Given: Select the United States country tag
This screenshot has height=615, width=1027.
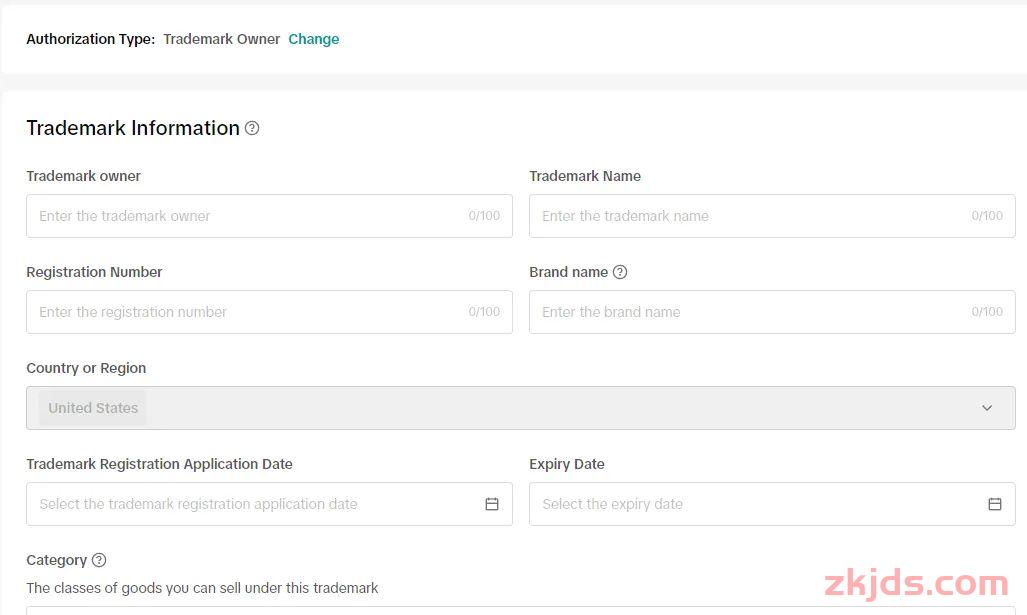Looking at the screenshot, I should (93, 408).
